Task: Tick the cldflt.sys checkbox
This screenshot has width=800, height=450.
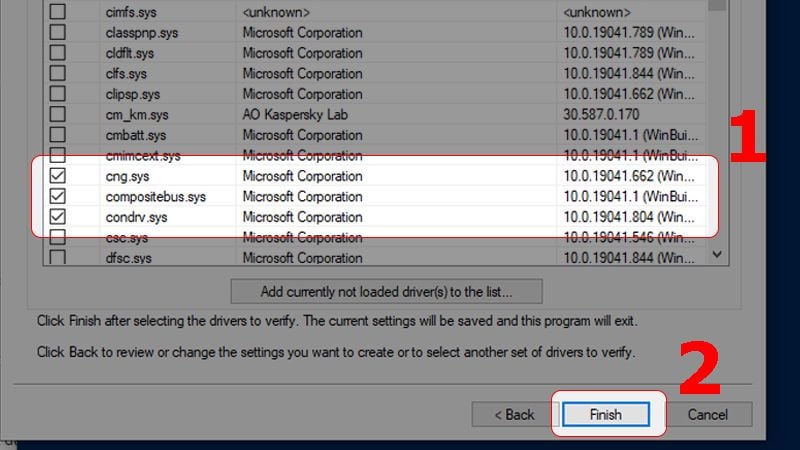Action: point(57,53)
